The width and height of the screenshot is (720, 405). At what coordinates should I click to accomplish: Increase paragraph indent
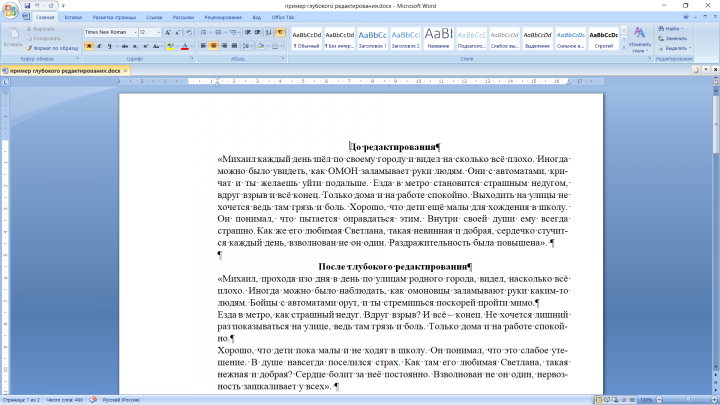coord(258,33)
